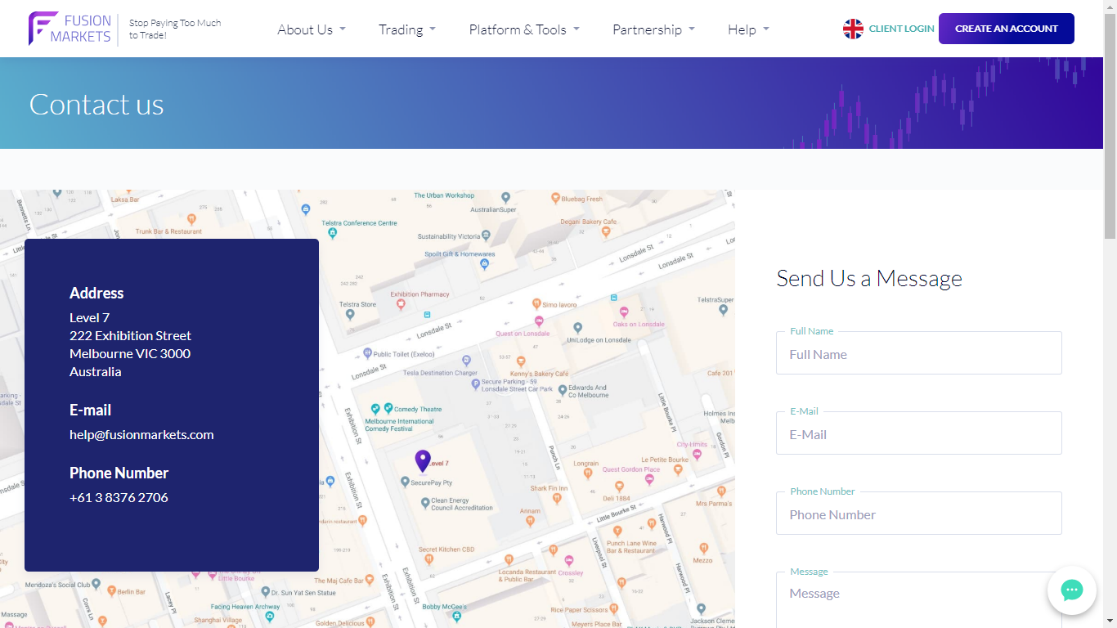Click the Fusion Markets logo
1117x628 pixels.
click(x=70, y=28)
